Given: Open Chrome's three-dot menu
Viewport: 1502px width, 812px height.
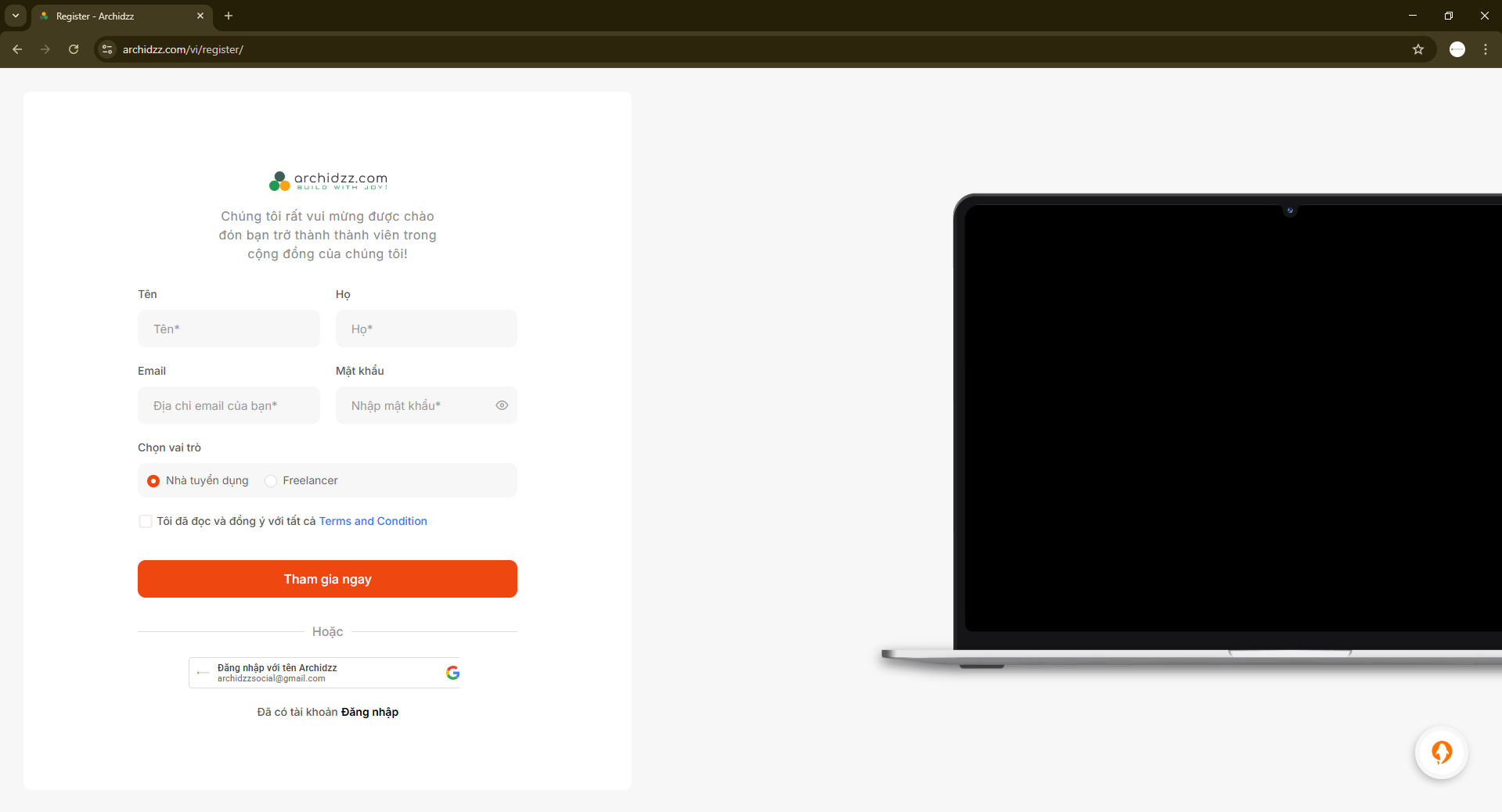Looking at the screenshot, I should pyautogui.click(x=1486, y=49).
